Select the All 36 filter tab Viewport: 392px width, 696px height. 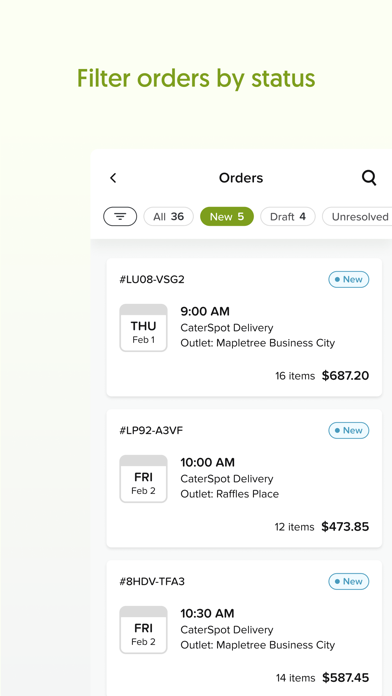tap(168, 217)
